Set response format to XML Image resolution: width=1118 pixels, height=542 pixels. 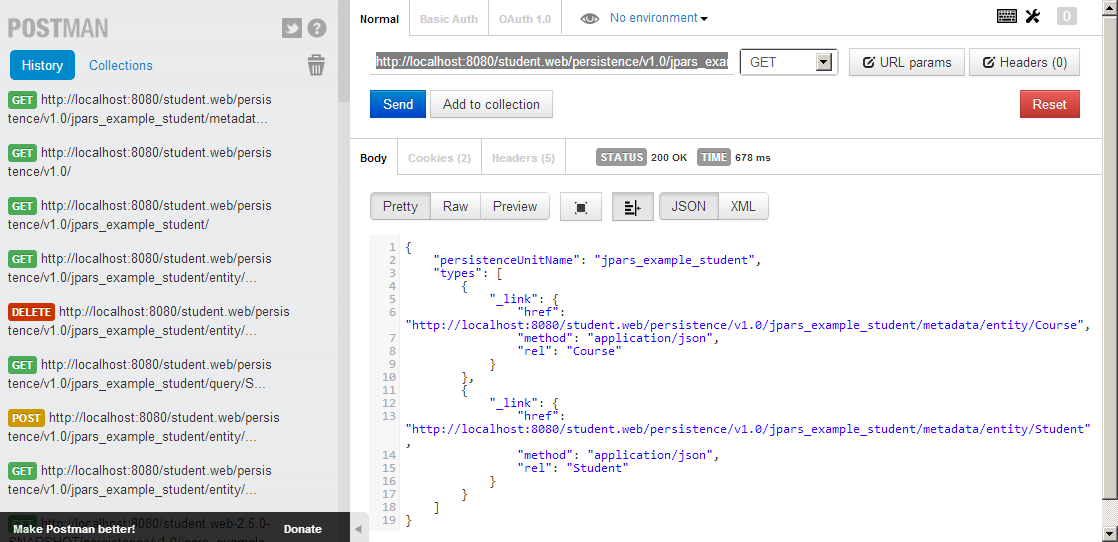click(743, 206)
